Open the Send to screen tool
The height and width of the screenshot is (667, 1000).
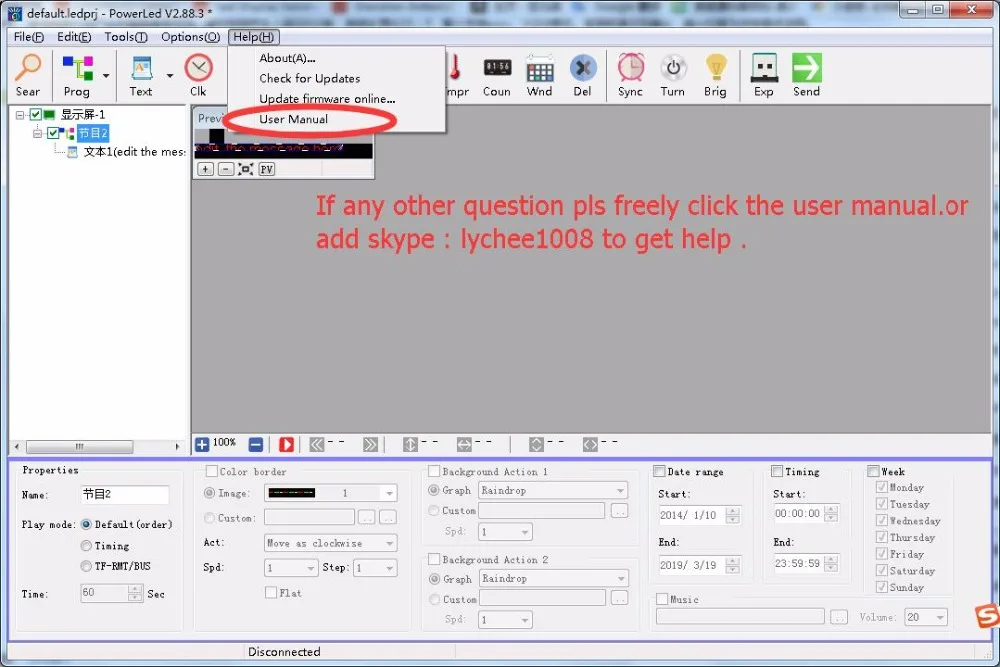pos(806,75)
